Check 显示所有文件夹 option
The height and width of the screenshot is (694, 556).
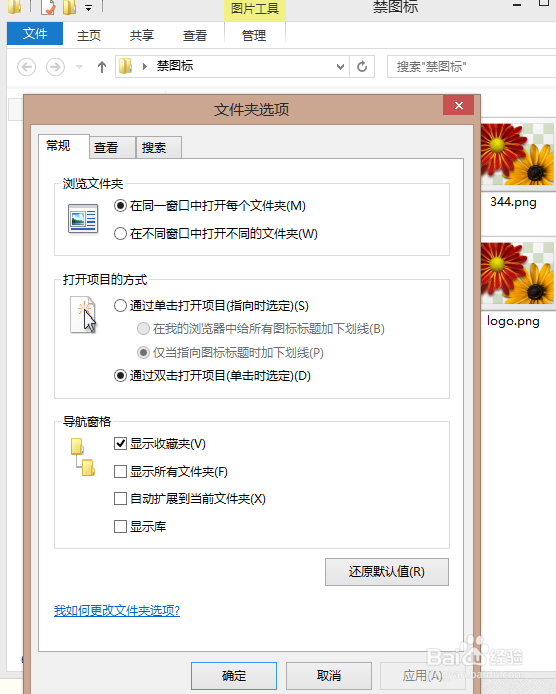[120, 471]
